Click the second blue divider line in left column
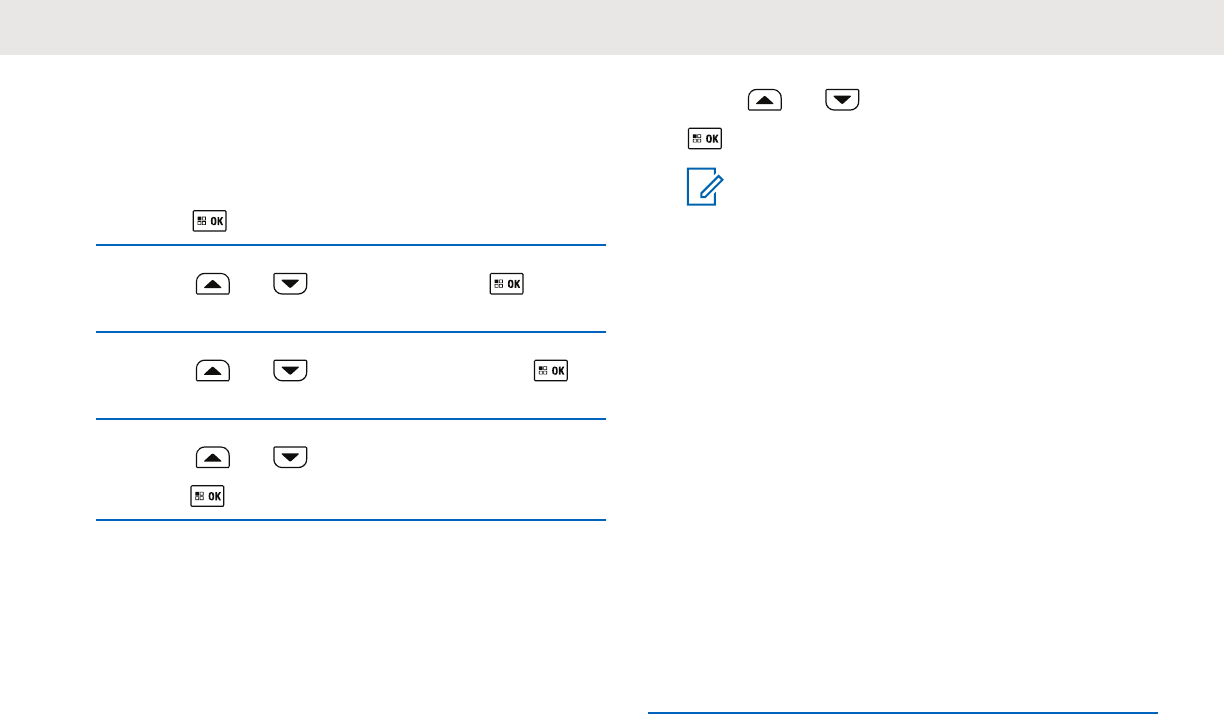 tap(351, 332)
